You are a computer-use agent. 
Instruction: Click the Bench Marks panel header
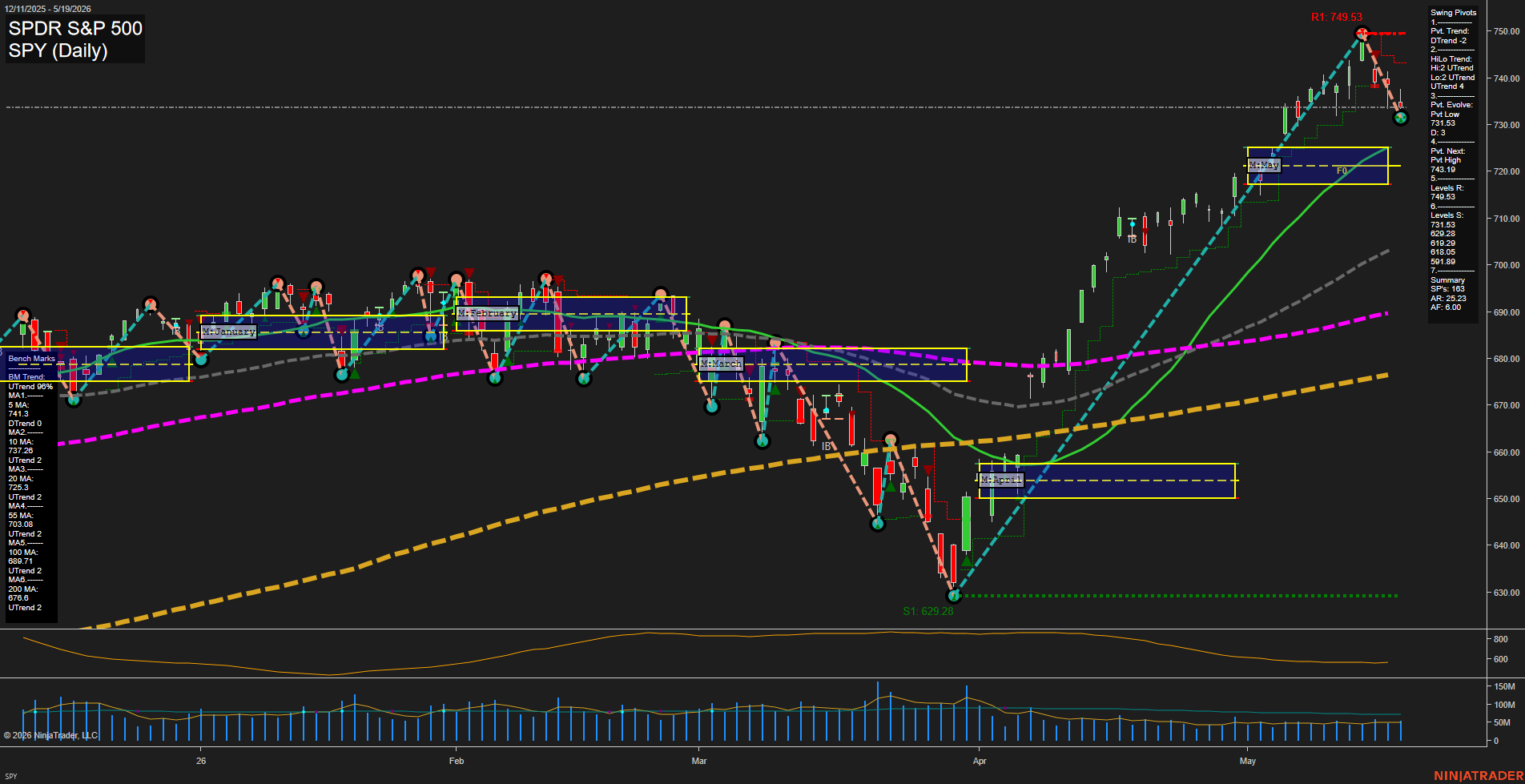point(32,359)
